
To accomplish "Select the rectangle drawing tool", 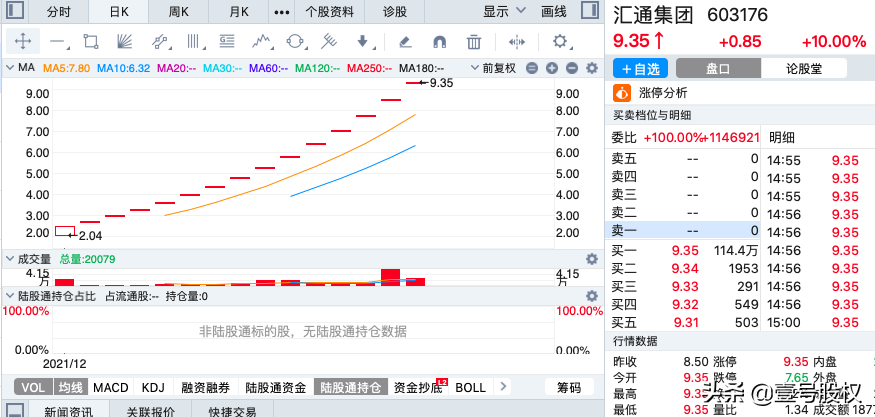I will pyautogui.click(x=90, y=41).
